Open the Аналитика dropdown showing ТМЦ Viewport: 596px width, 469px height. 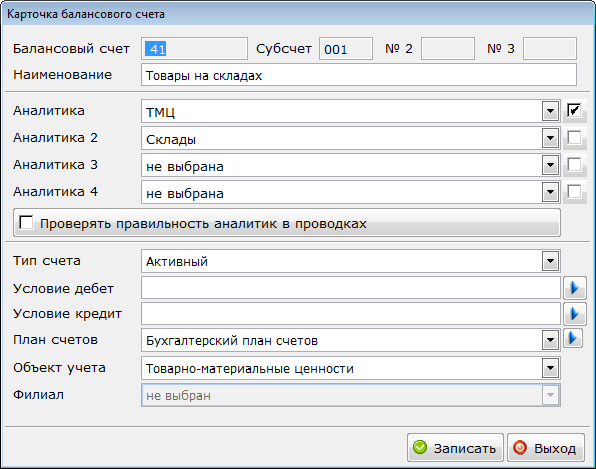click(x=550, y=111)
